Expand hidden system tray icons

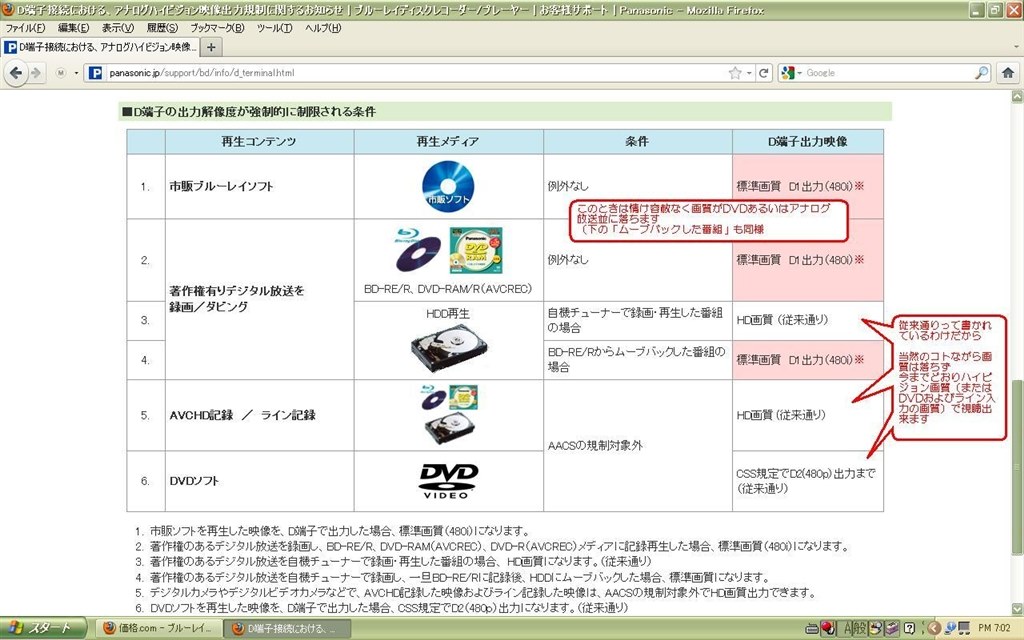934,629
